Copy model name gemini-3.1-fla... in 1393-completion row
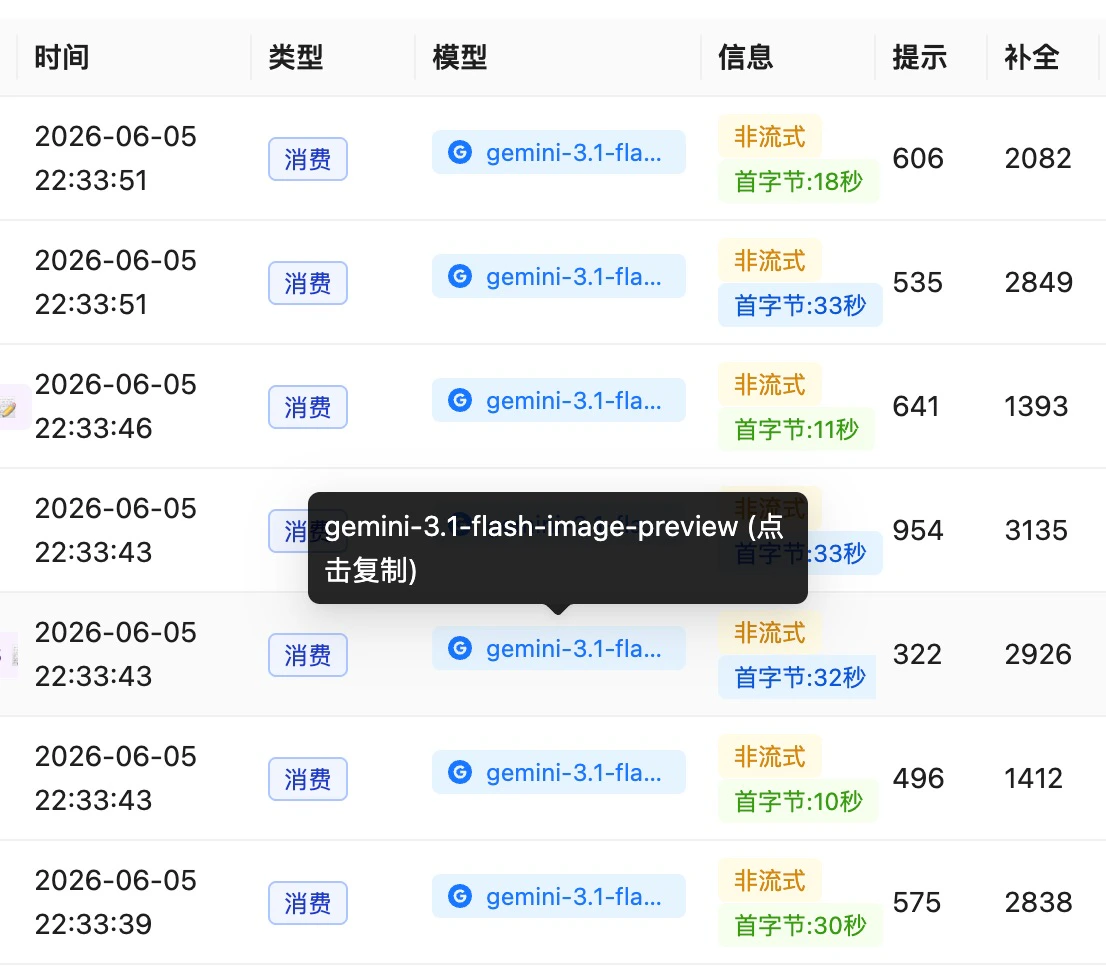This screenshot has height=968, width=1106. pos(559,400)
